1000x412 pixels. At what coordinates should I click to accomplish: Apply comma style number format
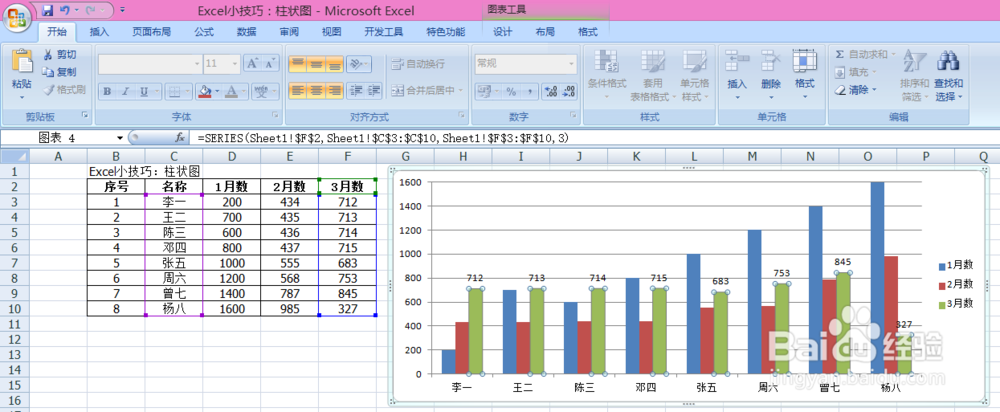(x=530, y=92)
